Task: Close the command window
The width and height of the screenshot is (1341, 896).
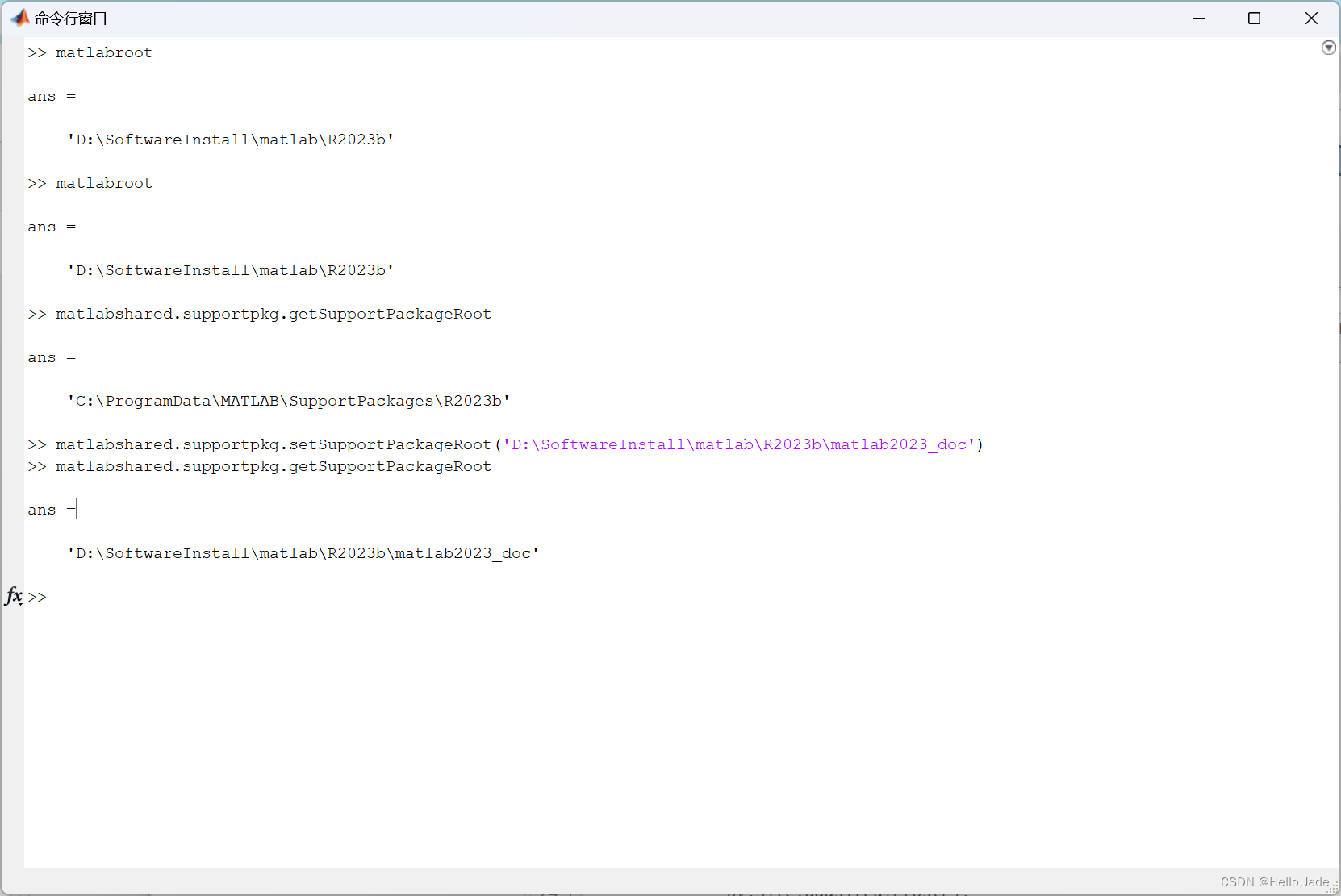Action: (1311, 18)
